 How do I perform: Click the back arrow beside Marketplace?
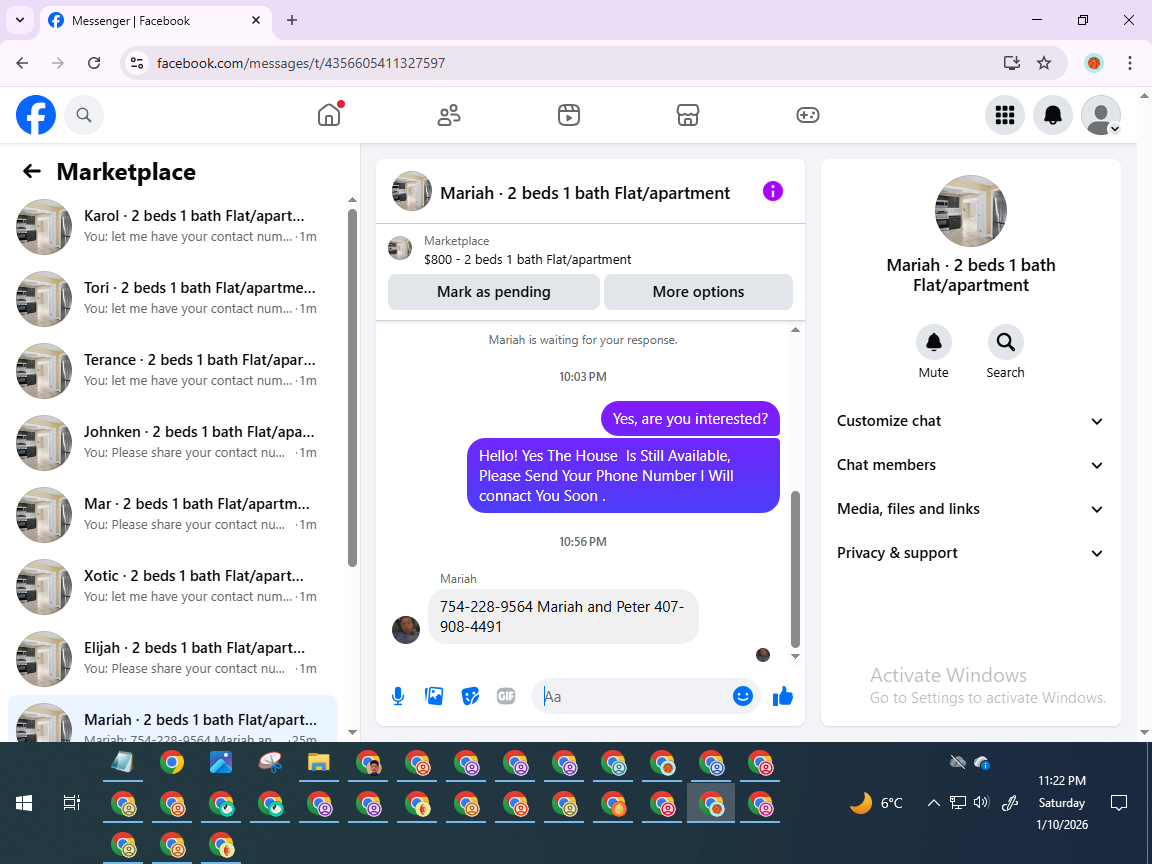coord(32,171)
